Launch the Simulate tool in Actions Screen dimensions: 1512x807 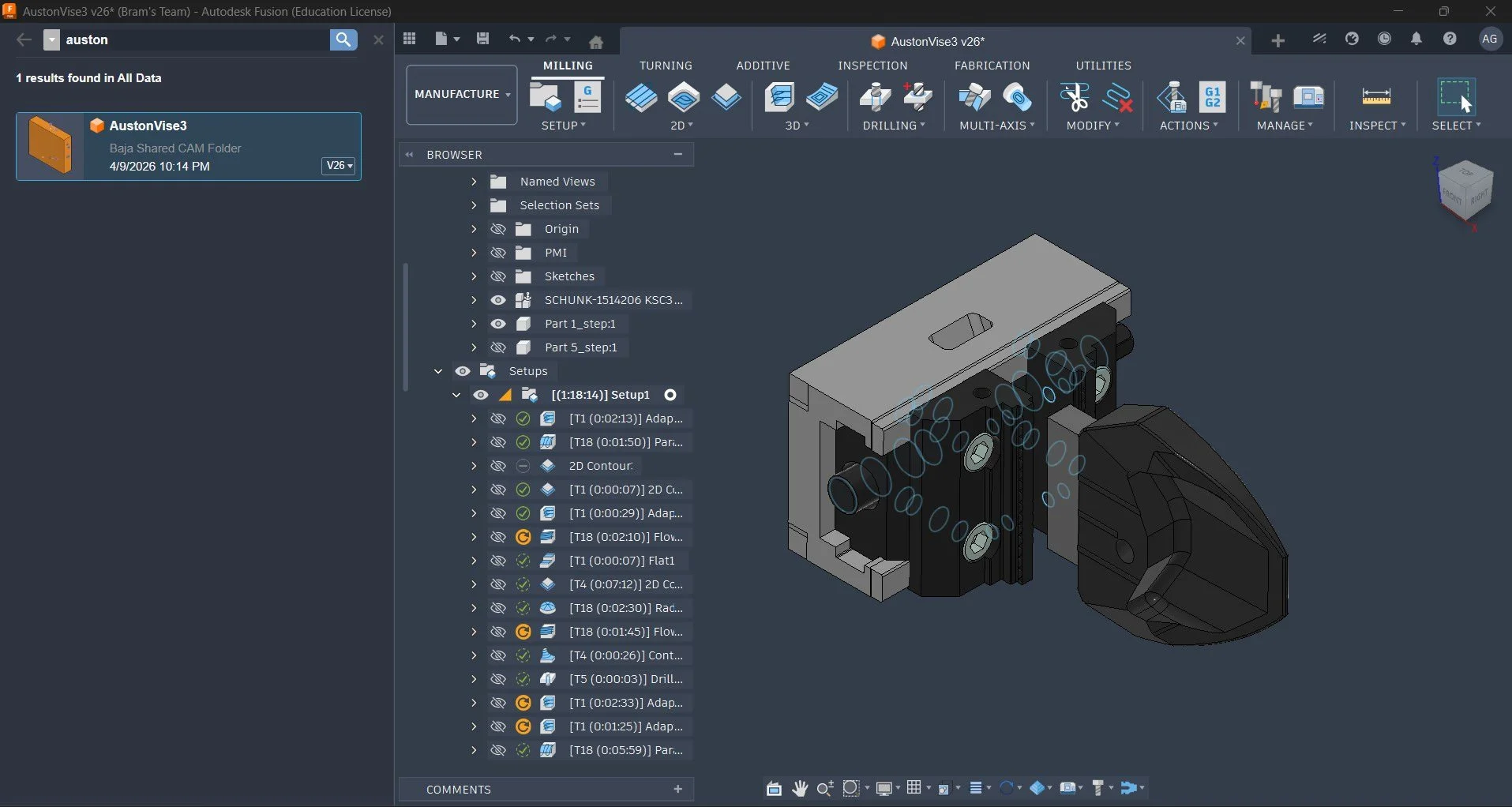pyautogui.click(x=1172, y=97)
